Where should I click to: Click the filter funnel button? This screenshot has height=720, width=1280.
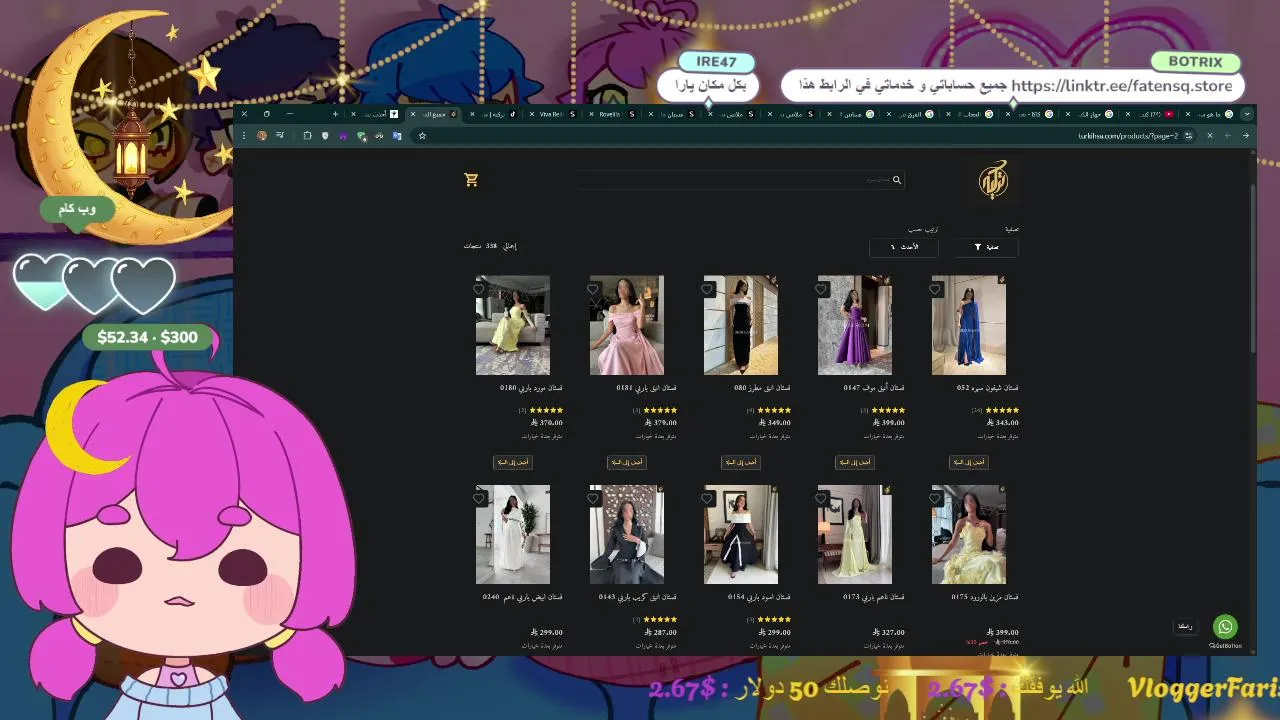coord(984,247)
